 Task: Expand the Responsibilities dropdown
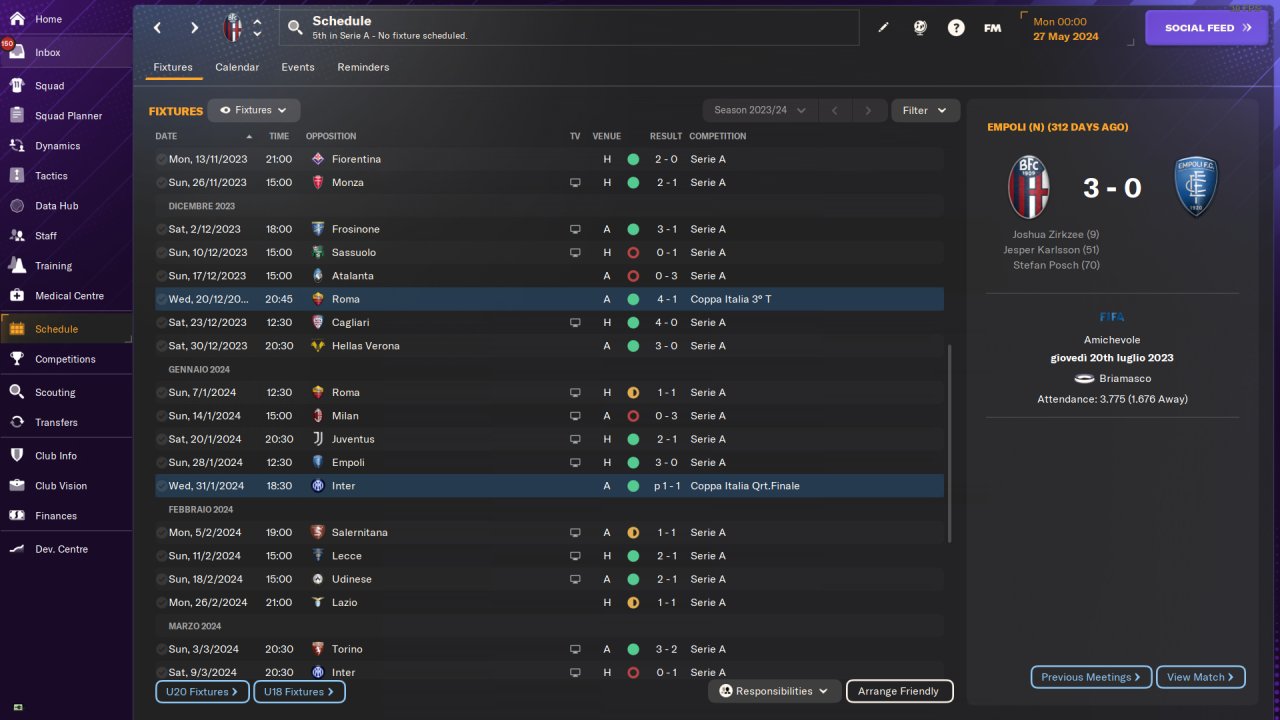click(775, 691)
